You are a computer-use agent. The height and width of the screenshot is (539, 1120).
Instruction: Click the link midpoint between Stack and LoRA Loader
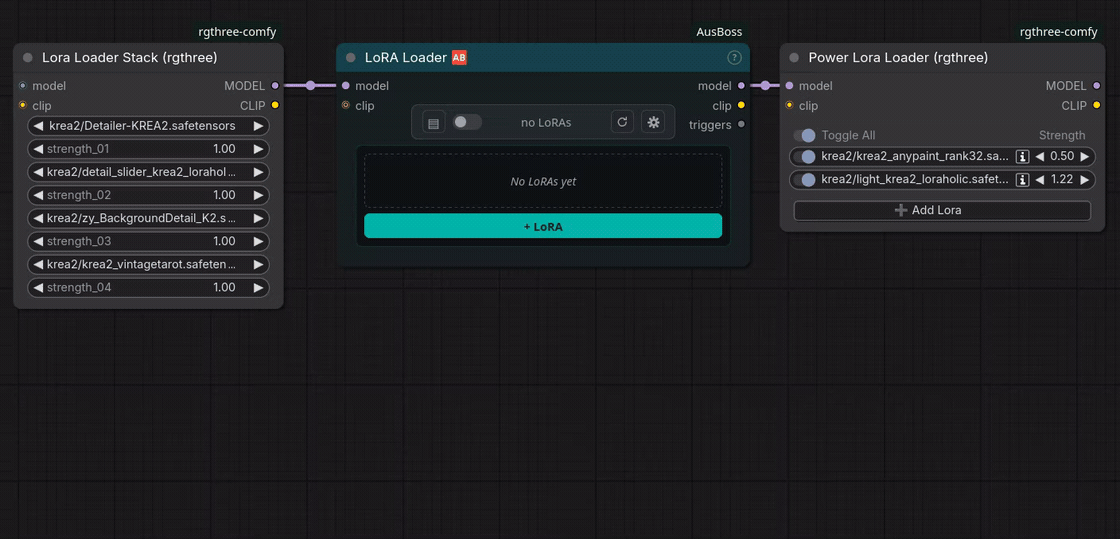point(310,86)
